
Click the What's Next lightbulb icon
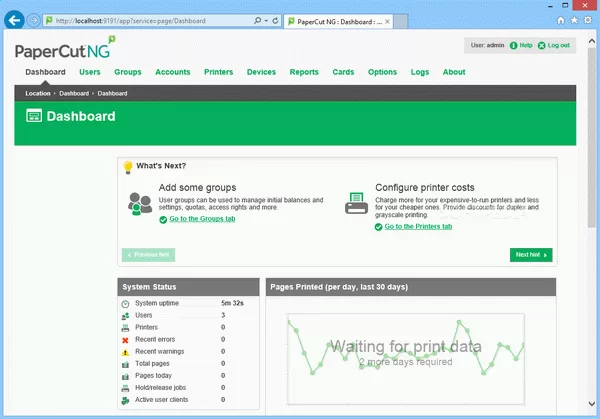128,167
